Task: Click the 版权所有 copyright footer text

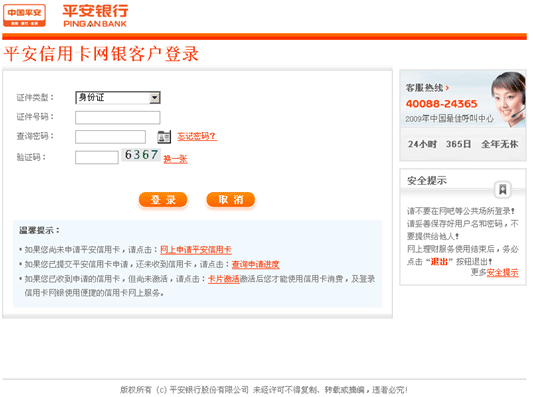Action: [264, 390]
